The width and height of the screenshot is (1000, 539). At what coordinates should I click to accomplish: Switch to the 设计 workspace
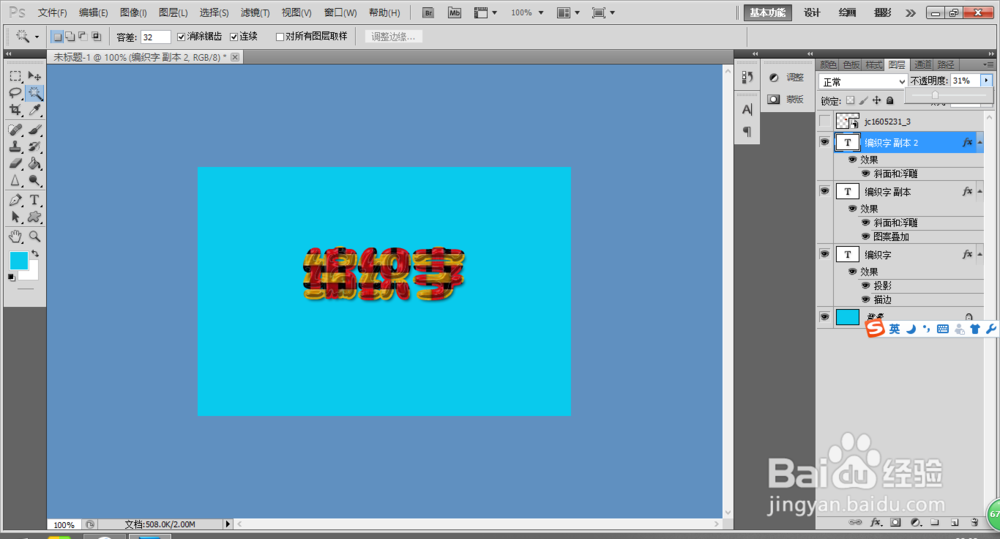[812, 13]
